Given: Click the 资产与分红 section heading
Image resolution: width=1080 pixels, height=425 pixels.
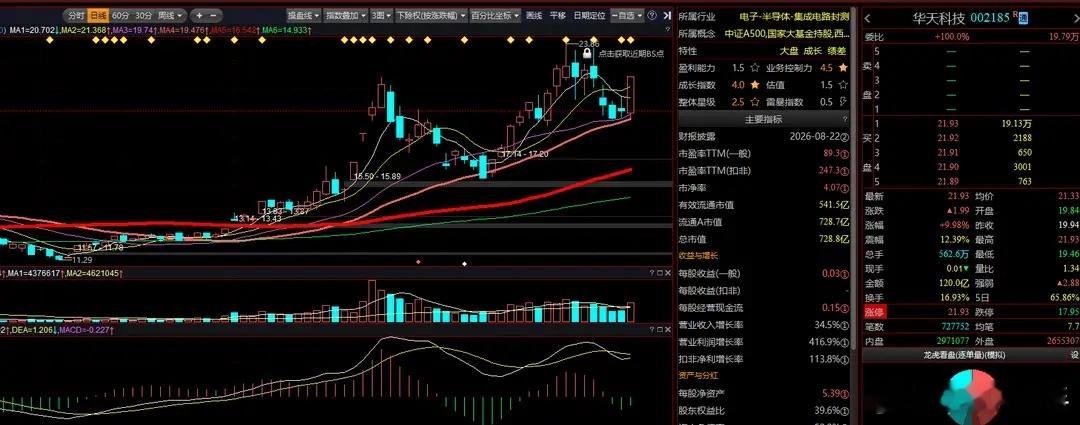Looking at the screenshot, I should click(x=697, y=376).
